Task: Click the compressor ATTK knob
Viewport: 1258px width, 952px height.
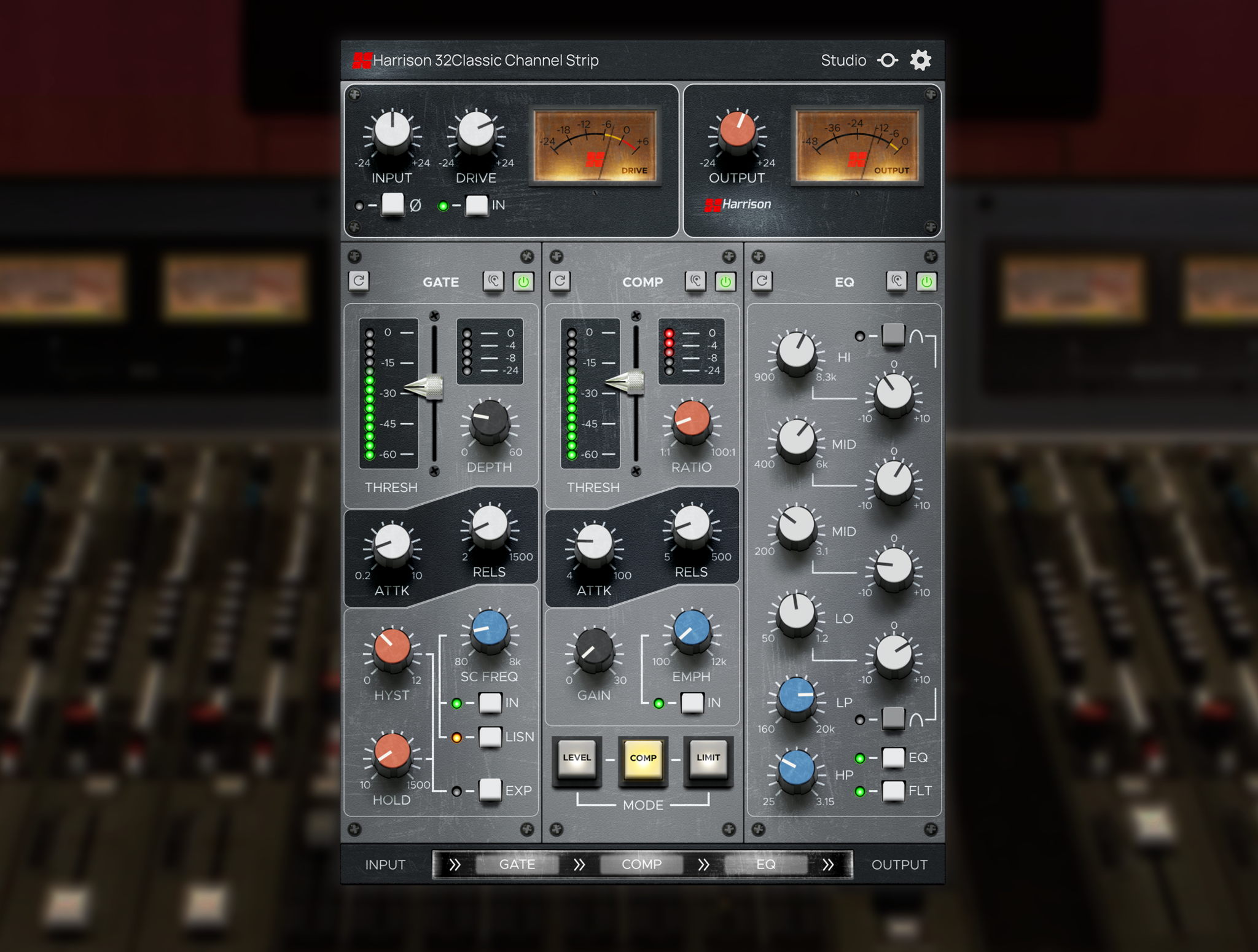Action: pyautogui.click(x=594, y=544)
